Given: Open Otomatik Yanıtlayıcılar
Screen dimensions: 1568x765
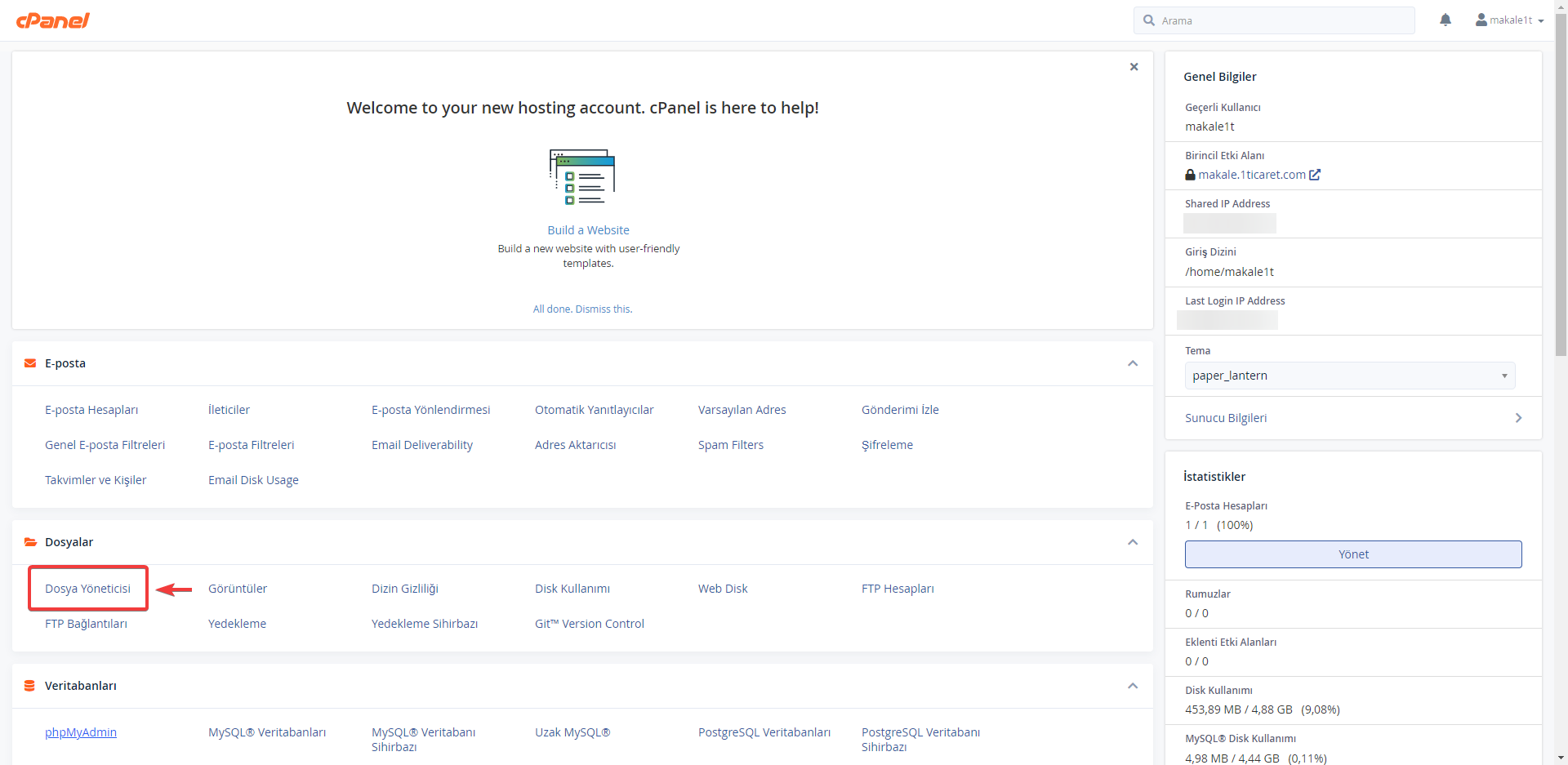Looking at the screenshot, I should click(594, 410).
